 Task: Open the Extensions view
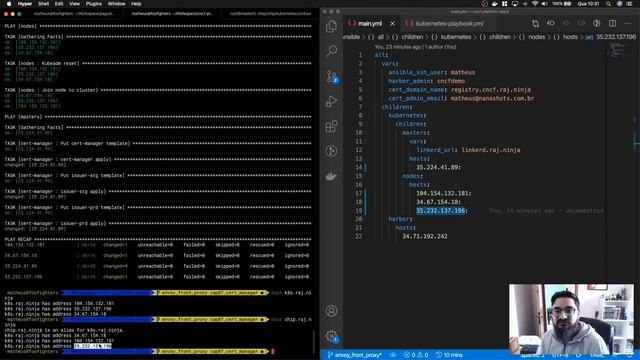[331, 126]
